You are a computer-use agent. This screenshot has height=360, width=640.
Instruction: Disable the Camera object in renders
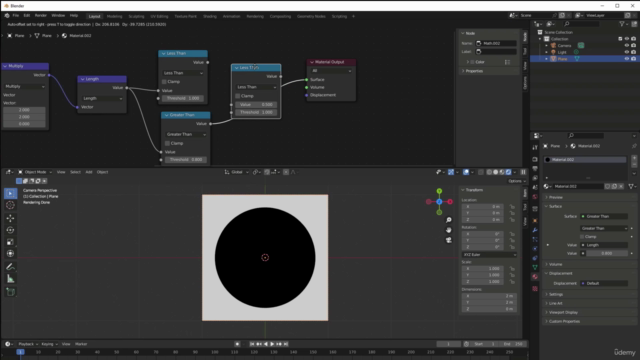[x=633, y=45]
